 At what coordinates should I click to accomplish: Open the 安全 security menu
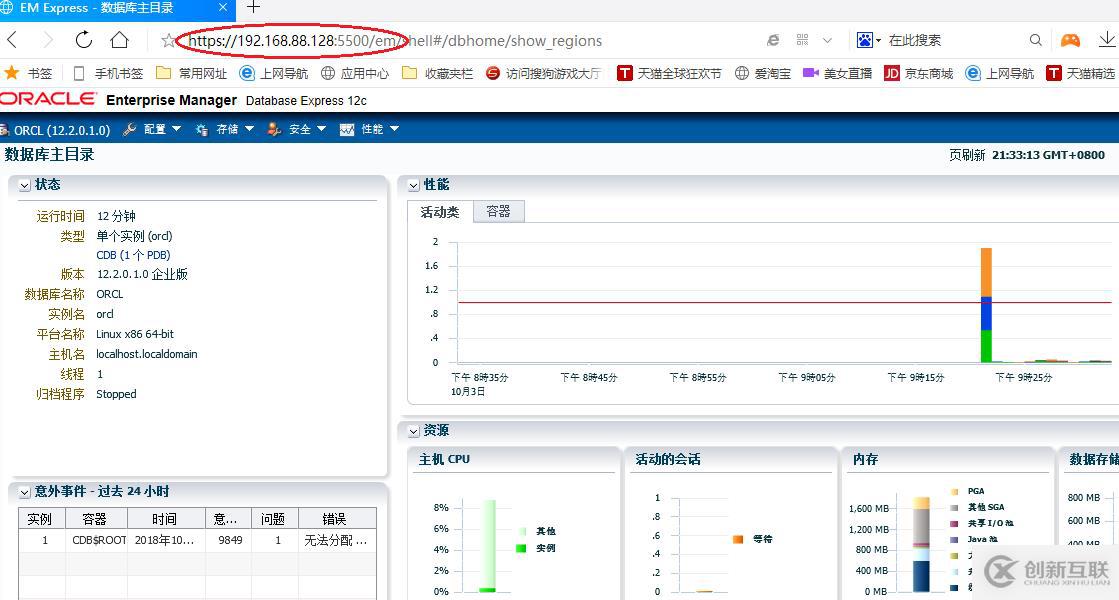click(x=307, y=129)
